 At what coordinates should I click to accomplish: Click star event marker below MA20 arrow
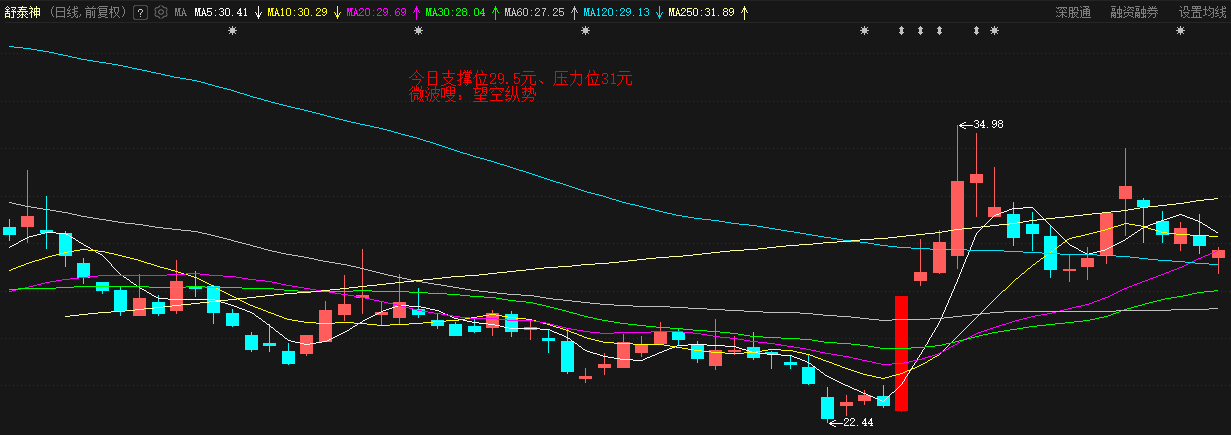coord(418,31)
